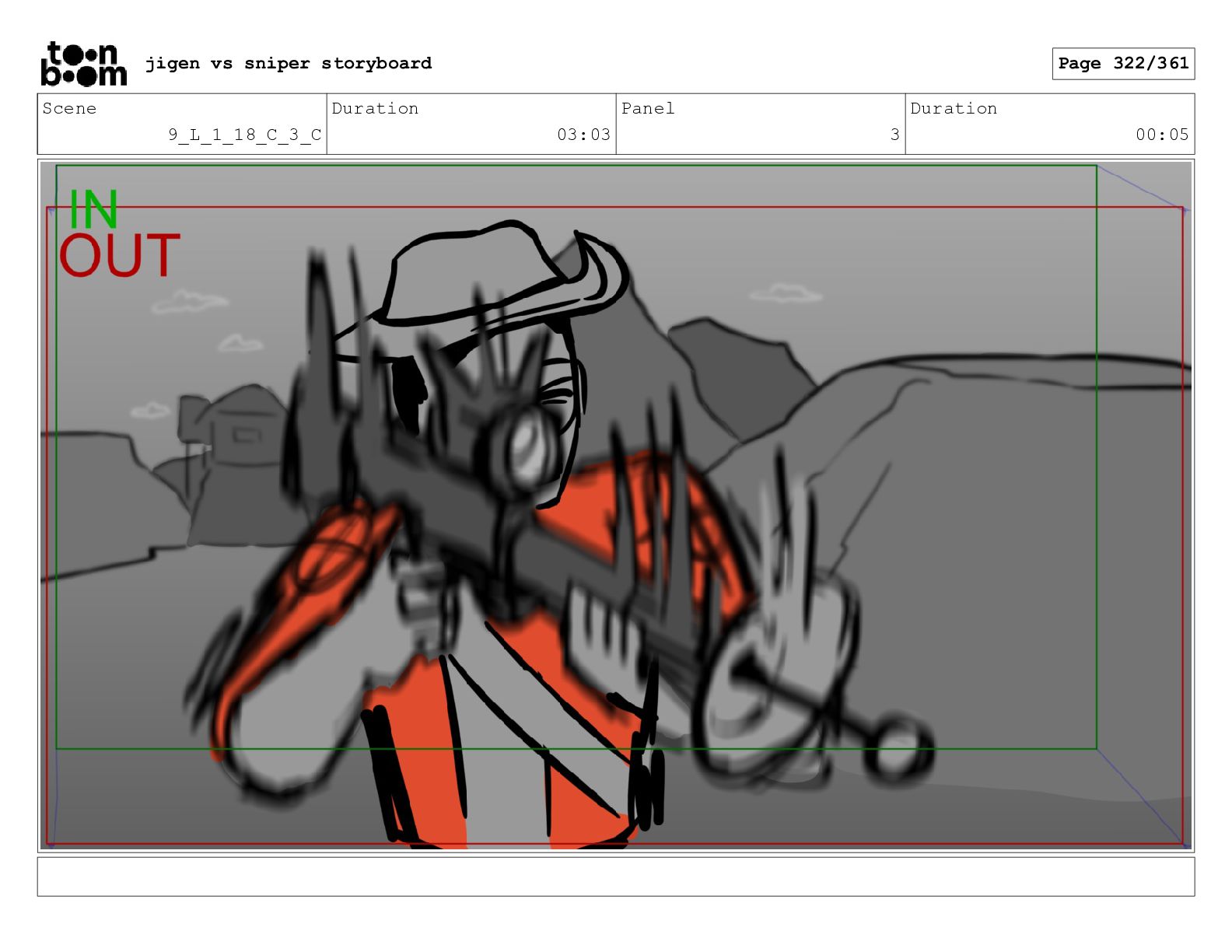Select the "jigen vs sniper storyboard" title text

(289, 63)
